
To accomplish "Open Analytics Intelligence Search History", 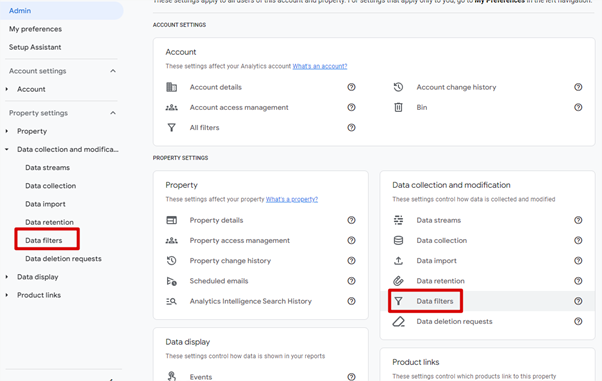I will pos(251,301).
